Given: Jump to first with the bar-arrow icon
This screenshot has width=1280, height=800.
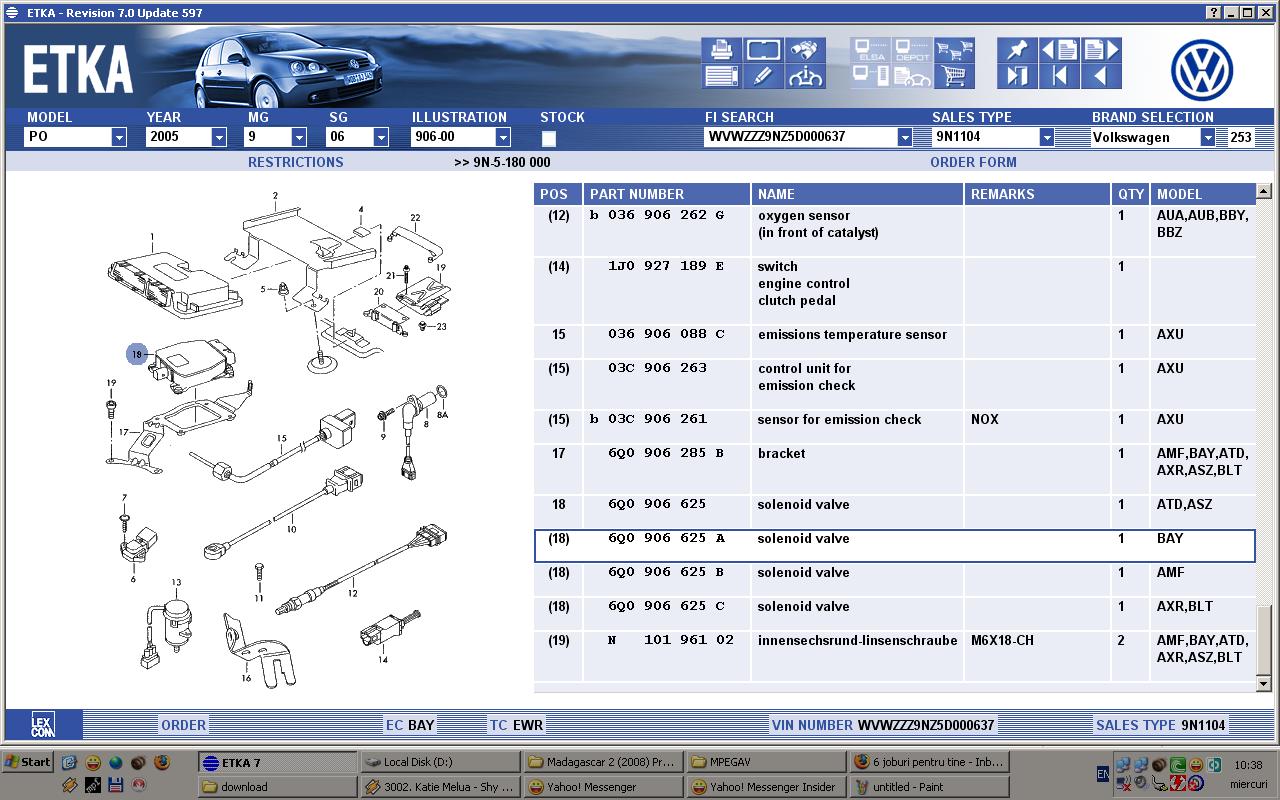Looking at the screenshot, I should click(1059, 76).
